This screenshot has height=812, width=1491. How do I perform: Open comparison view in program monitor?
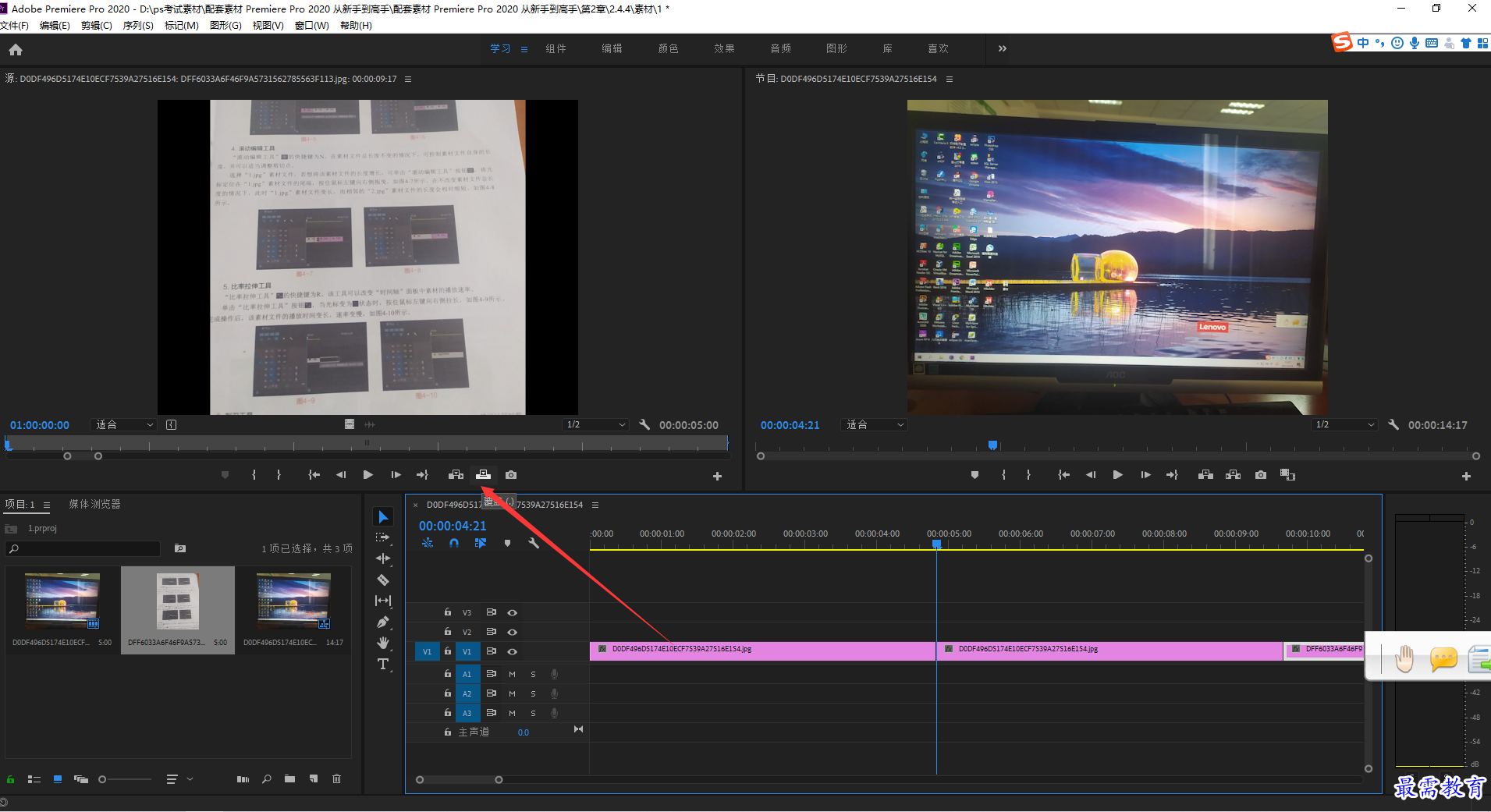tap(1287, 474)
